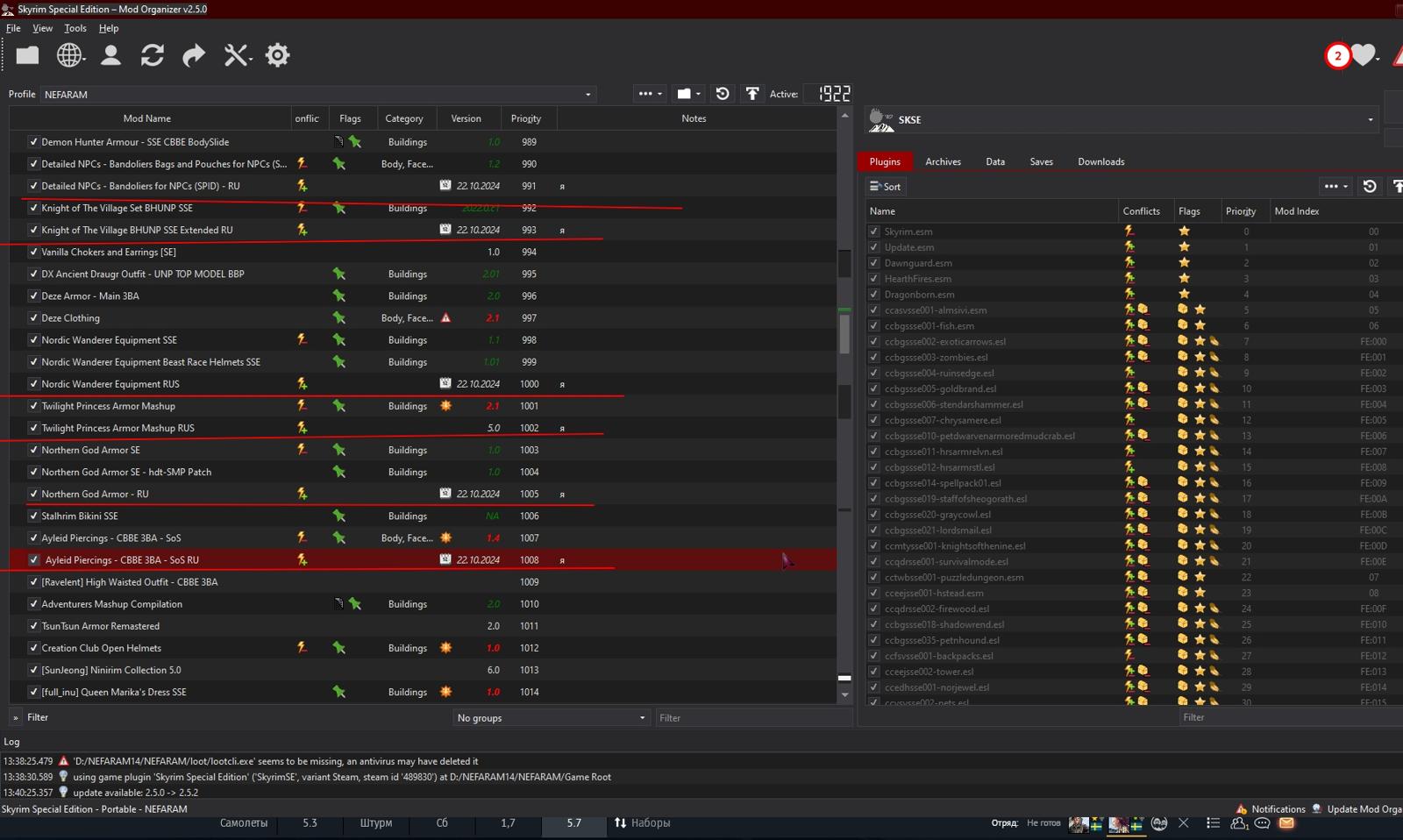Click the endorse heart icon
Image resolution: width=1403 pixels, height=840 pixels.
click(x=1363, y=55)
